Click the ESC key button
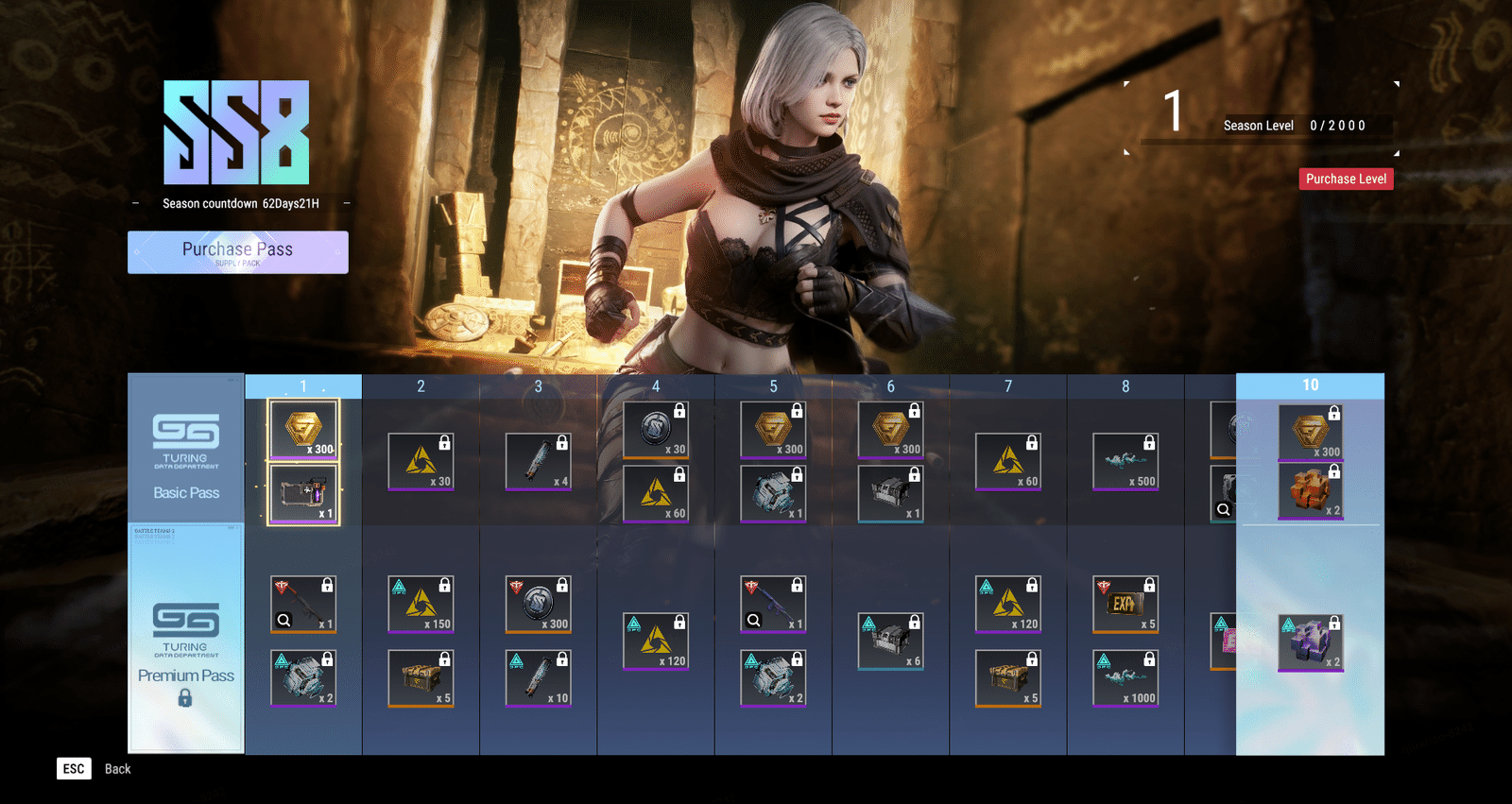The image size is (1512, 804). pos(74,769)
